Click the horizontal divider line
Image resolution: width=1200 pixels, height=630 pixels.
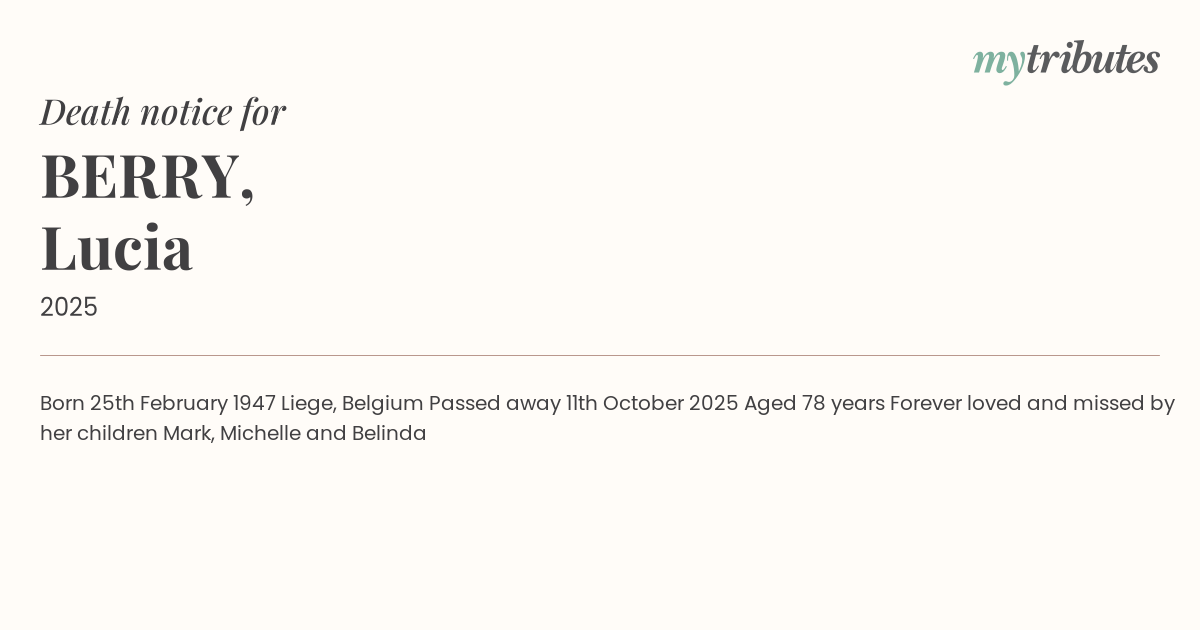pos(600,355)
